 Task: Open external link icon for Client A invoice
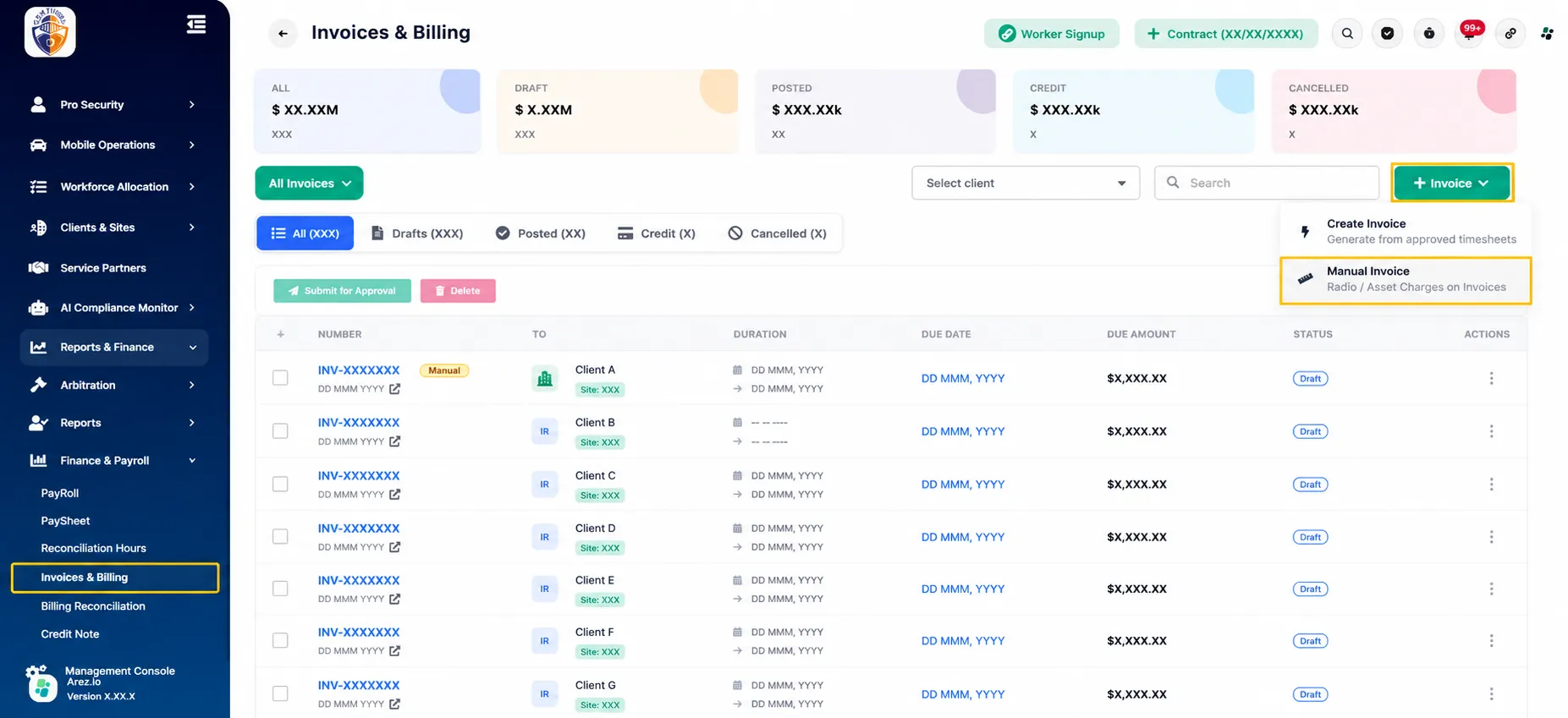tap(395, 389)
